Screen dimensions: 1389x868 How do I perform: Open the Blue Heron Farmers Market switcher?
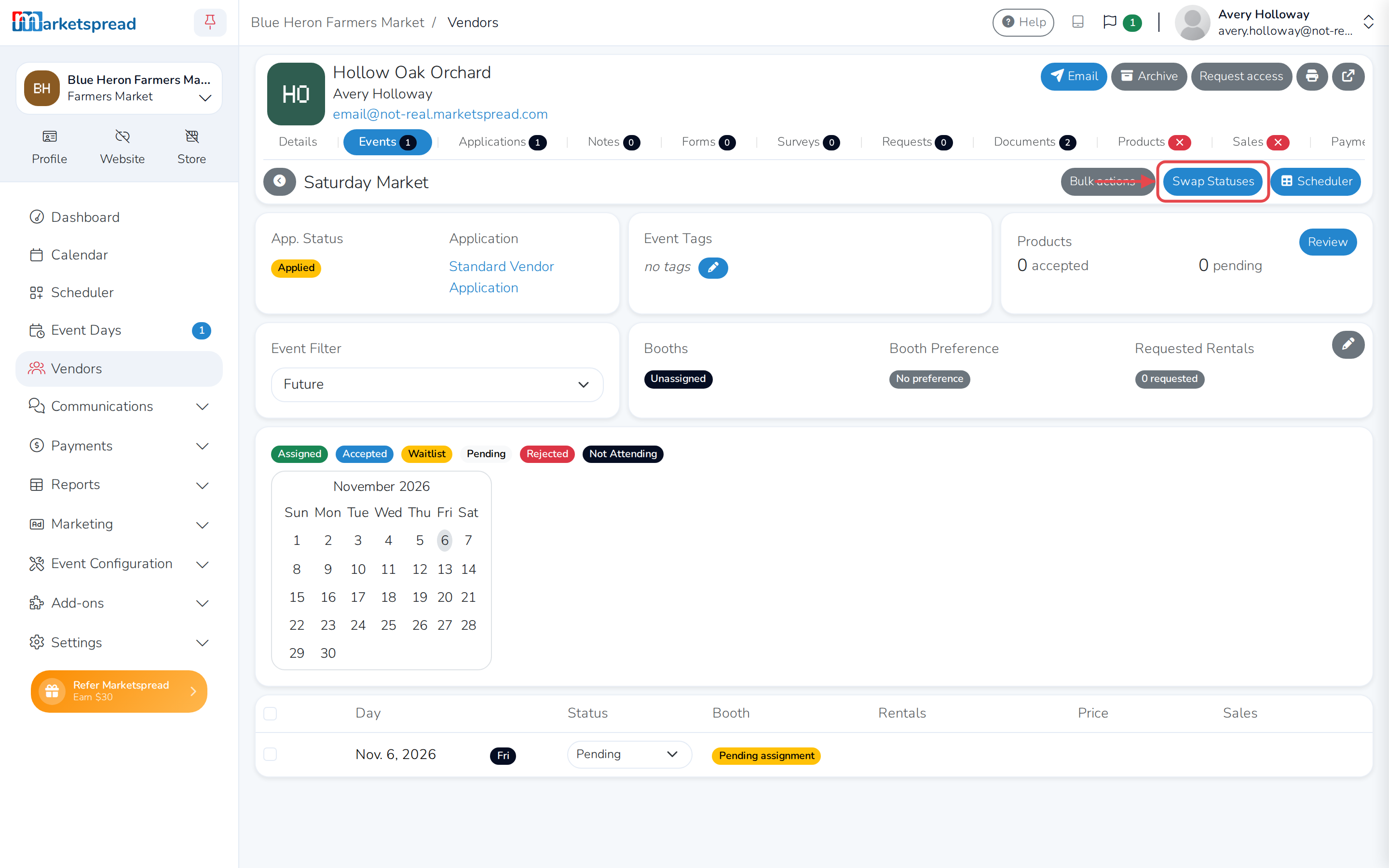(120, 88)
